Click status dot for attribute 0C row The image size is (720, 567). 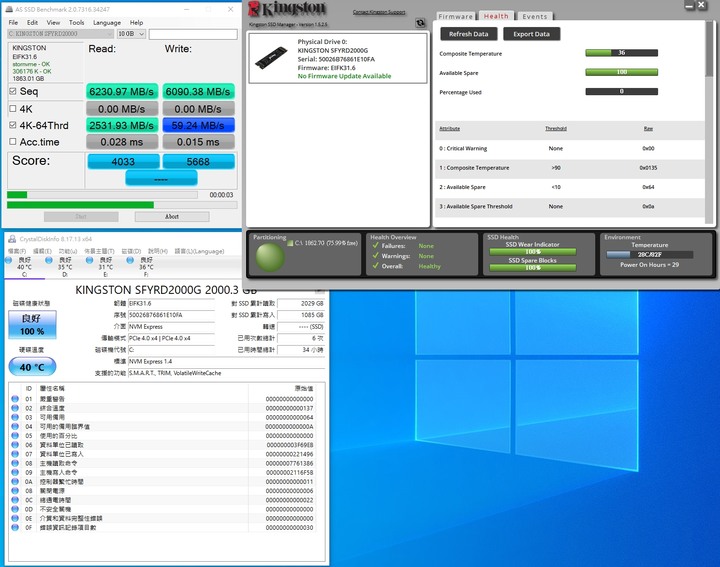[x=15, y=500]
